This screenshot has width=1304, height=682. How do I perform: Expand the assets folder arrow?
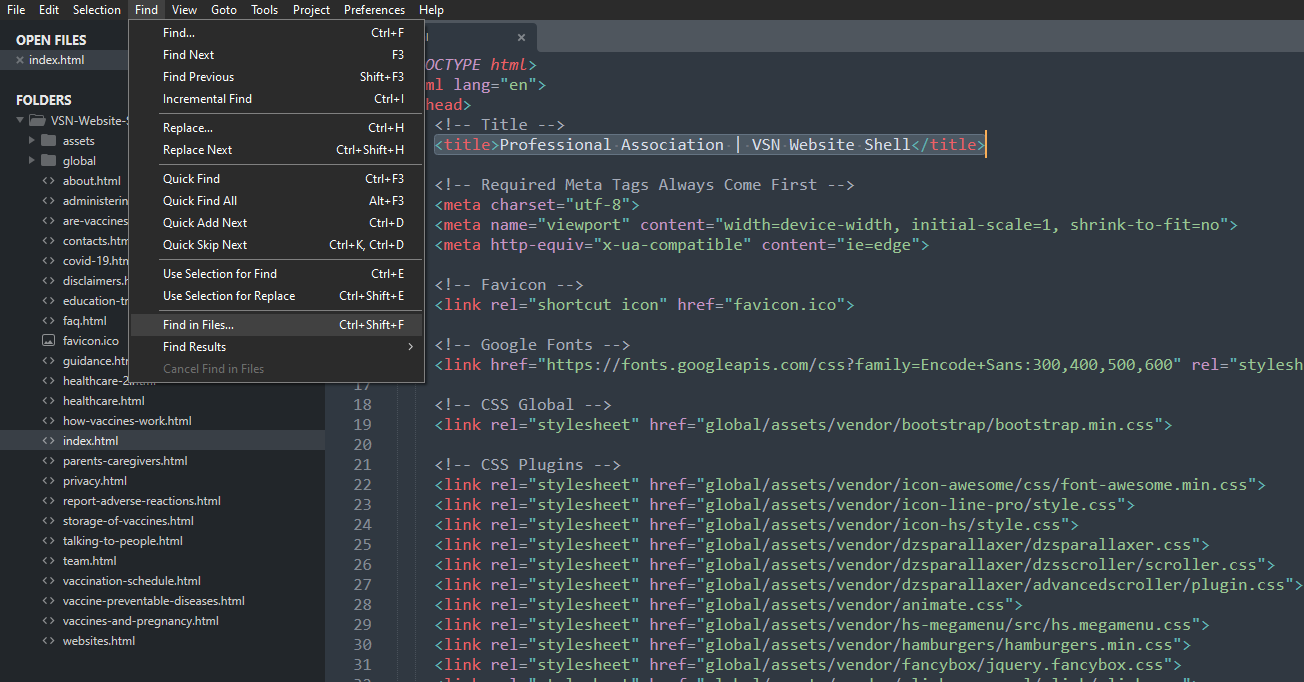pos(32,140)
